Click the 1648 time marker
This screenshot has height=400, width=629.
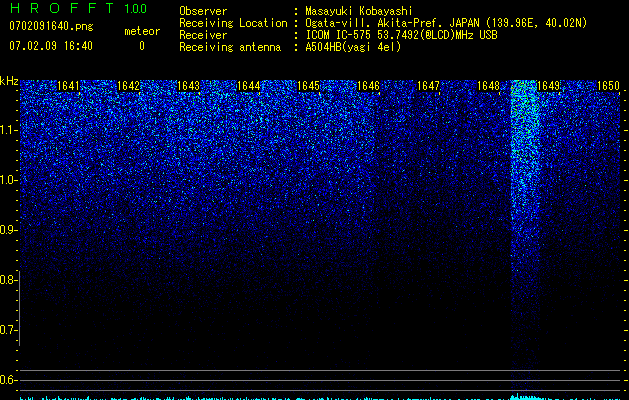[x=489, y=86]
